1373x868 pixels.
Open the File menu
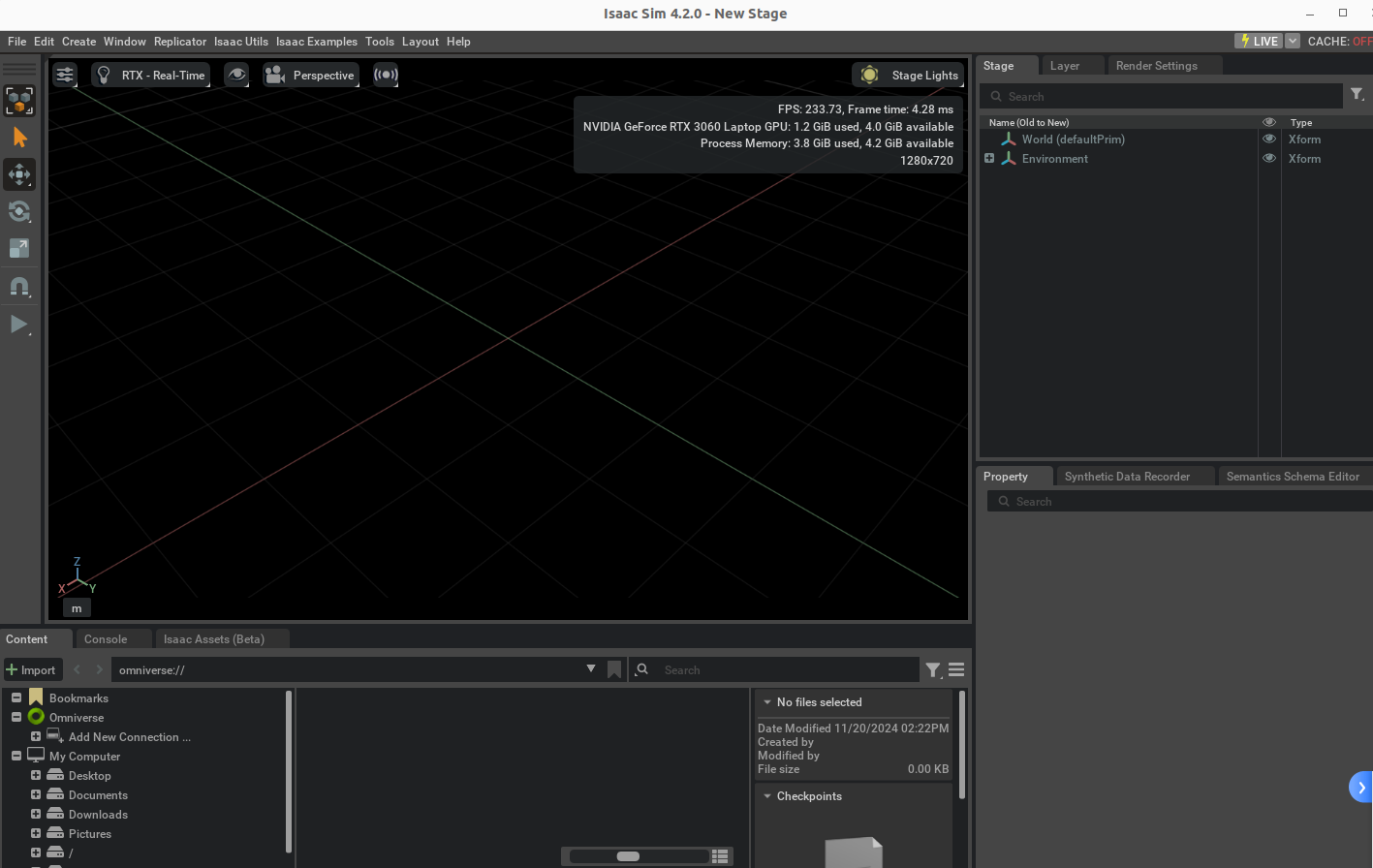coord(17,42)
